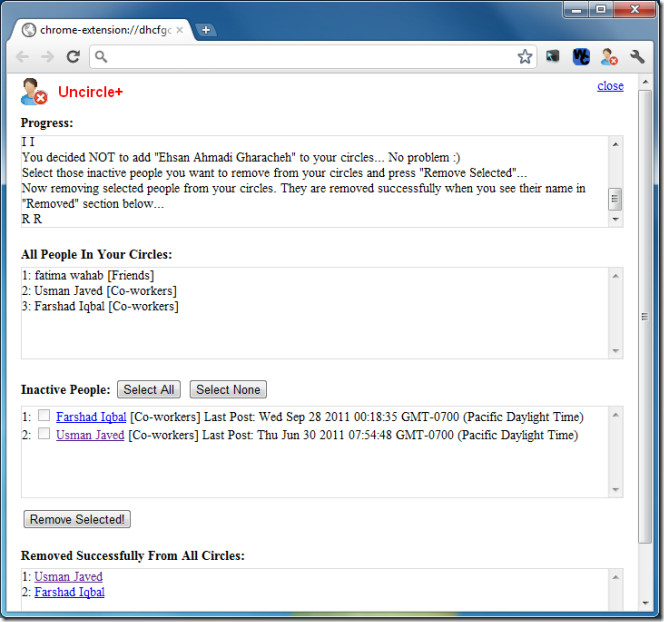Screen dimensions: 664x622
Task: Click scroll up arrow in Removed list box
Action: tap(615, 577)
